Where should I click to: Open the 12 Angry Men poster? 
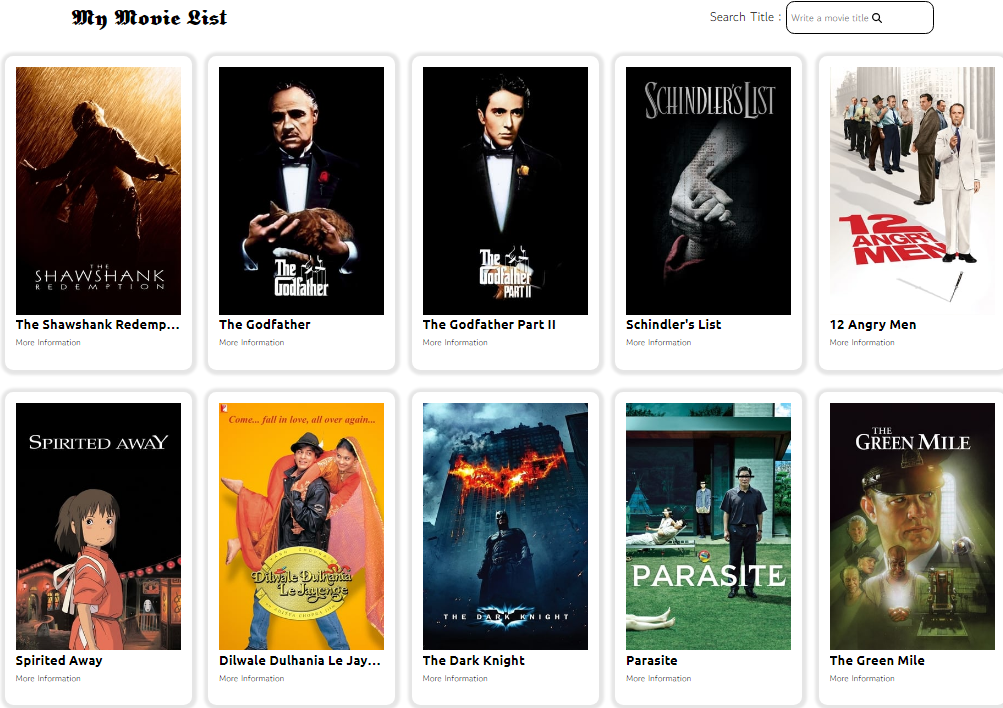(x=912, y=191)
